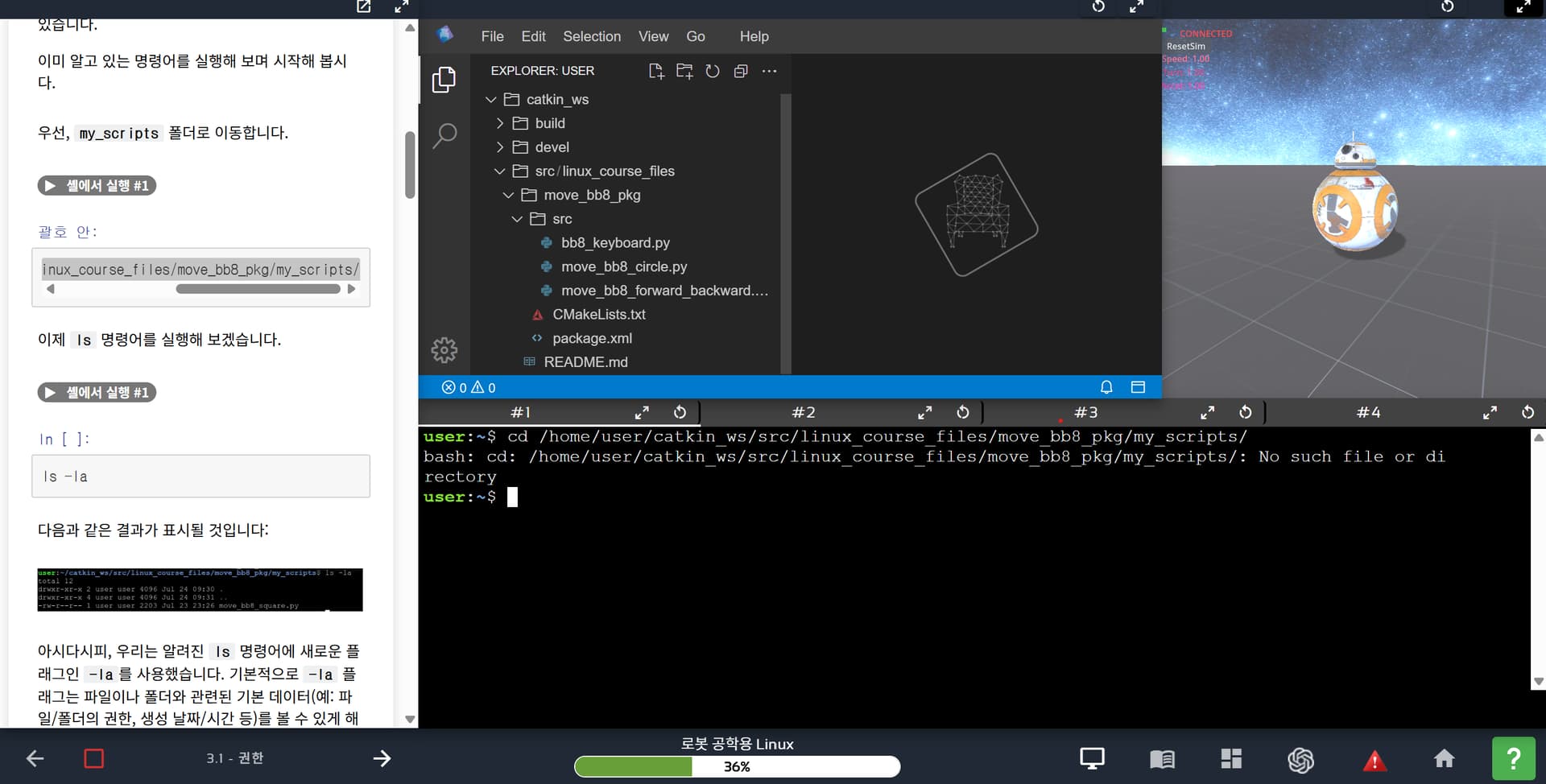Toggle the panel layout icon in status bar

click(x=1138, y=387)
